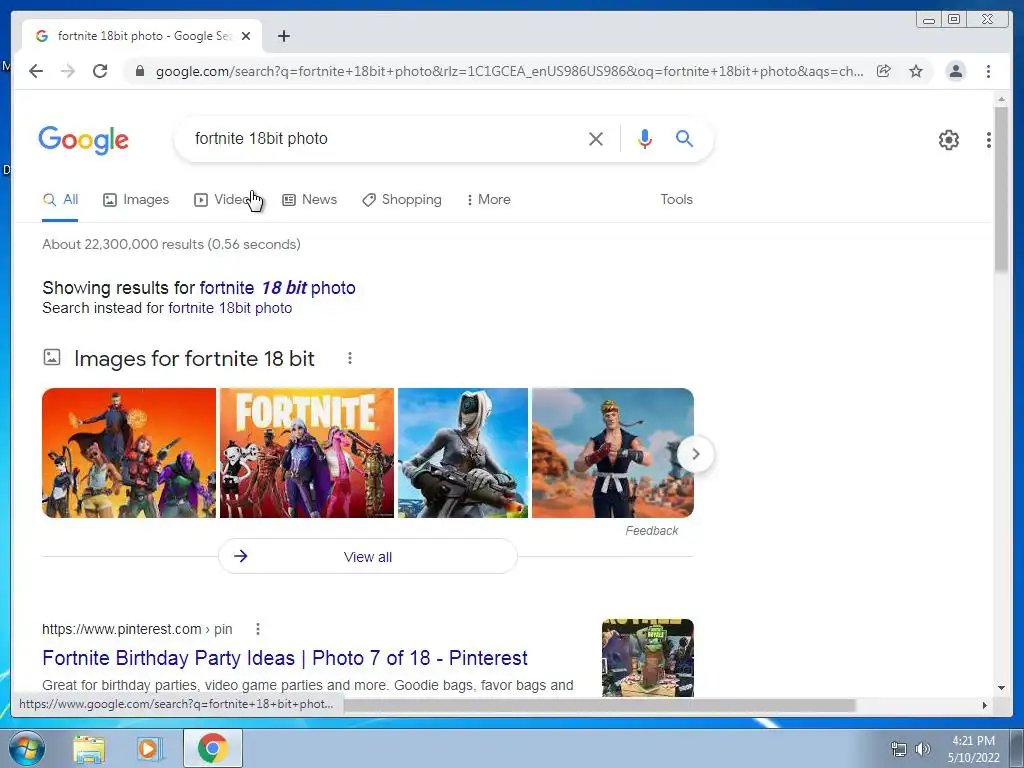Open the Pinterest result side thumbnail
This screenshot has height=768, width=1024.
pos(648,658)
